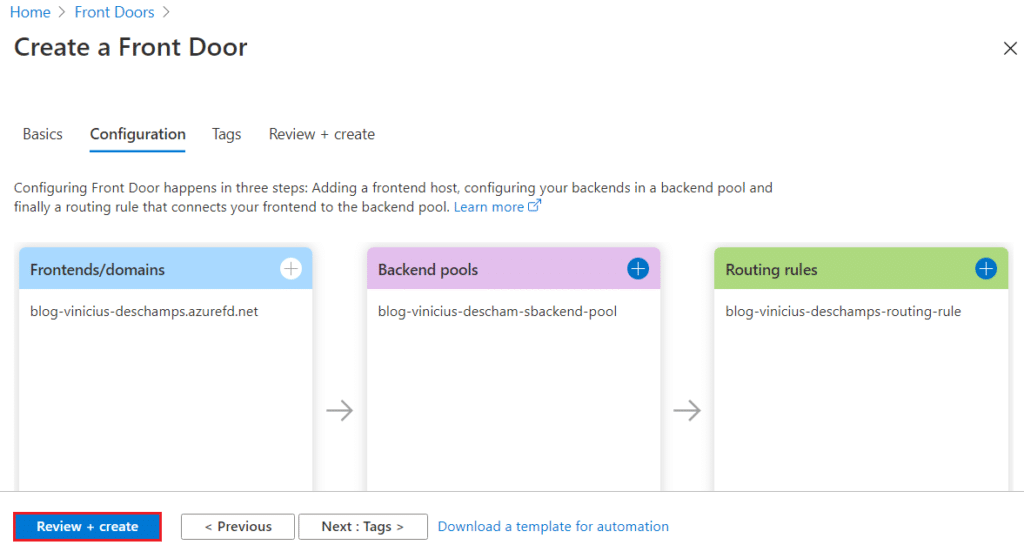Viewport: 1024px width, 545px height.
Task: Open the external link icon beside Learn more
Action: pyautogui.click(x=535, y=206)
